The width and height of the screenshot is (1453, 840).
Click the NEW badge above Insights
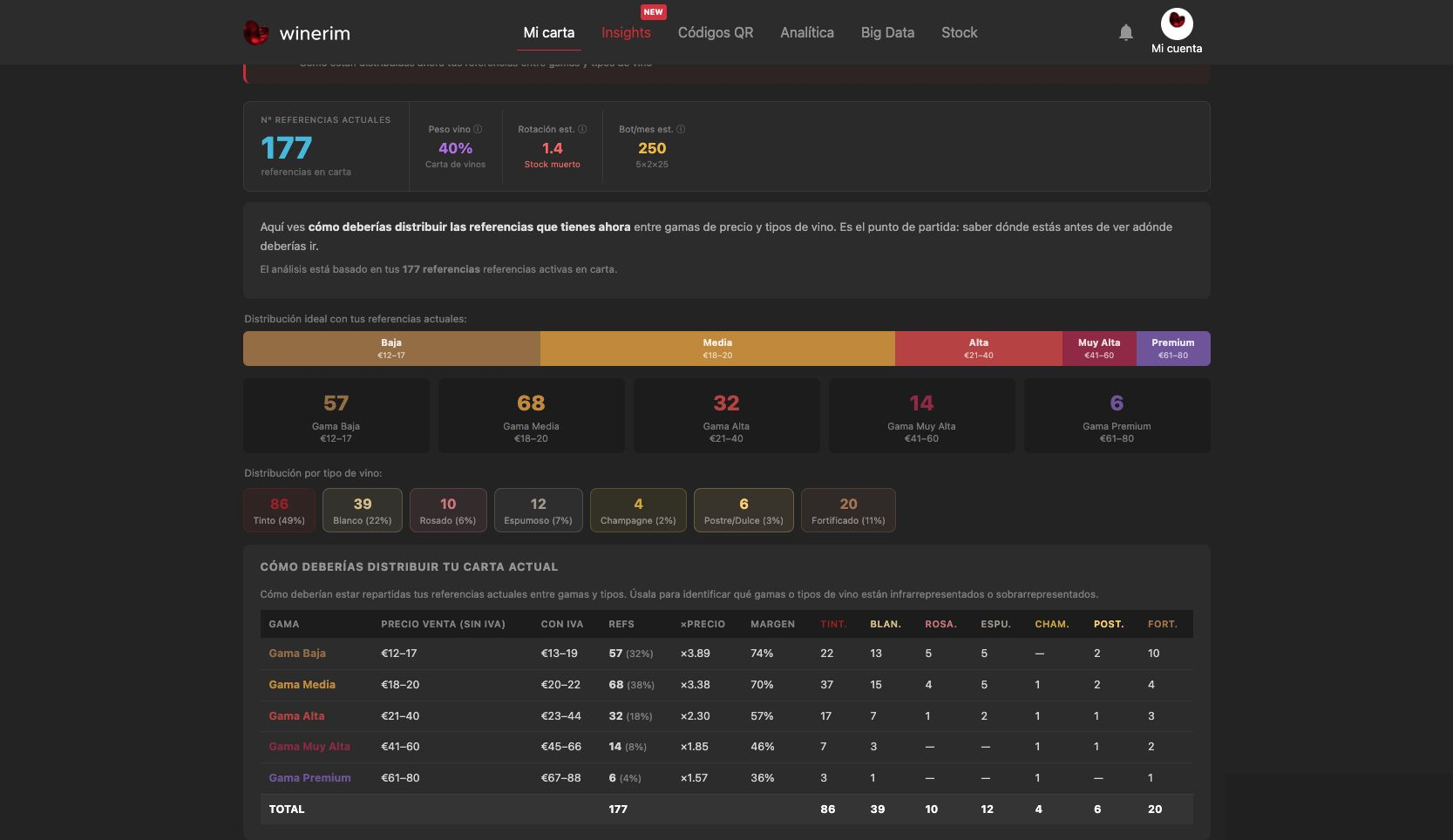point(653,12)
